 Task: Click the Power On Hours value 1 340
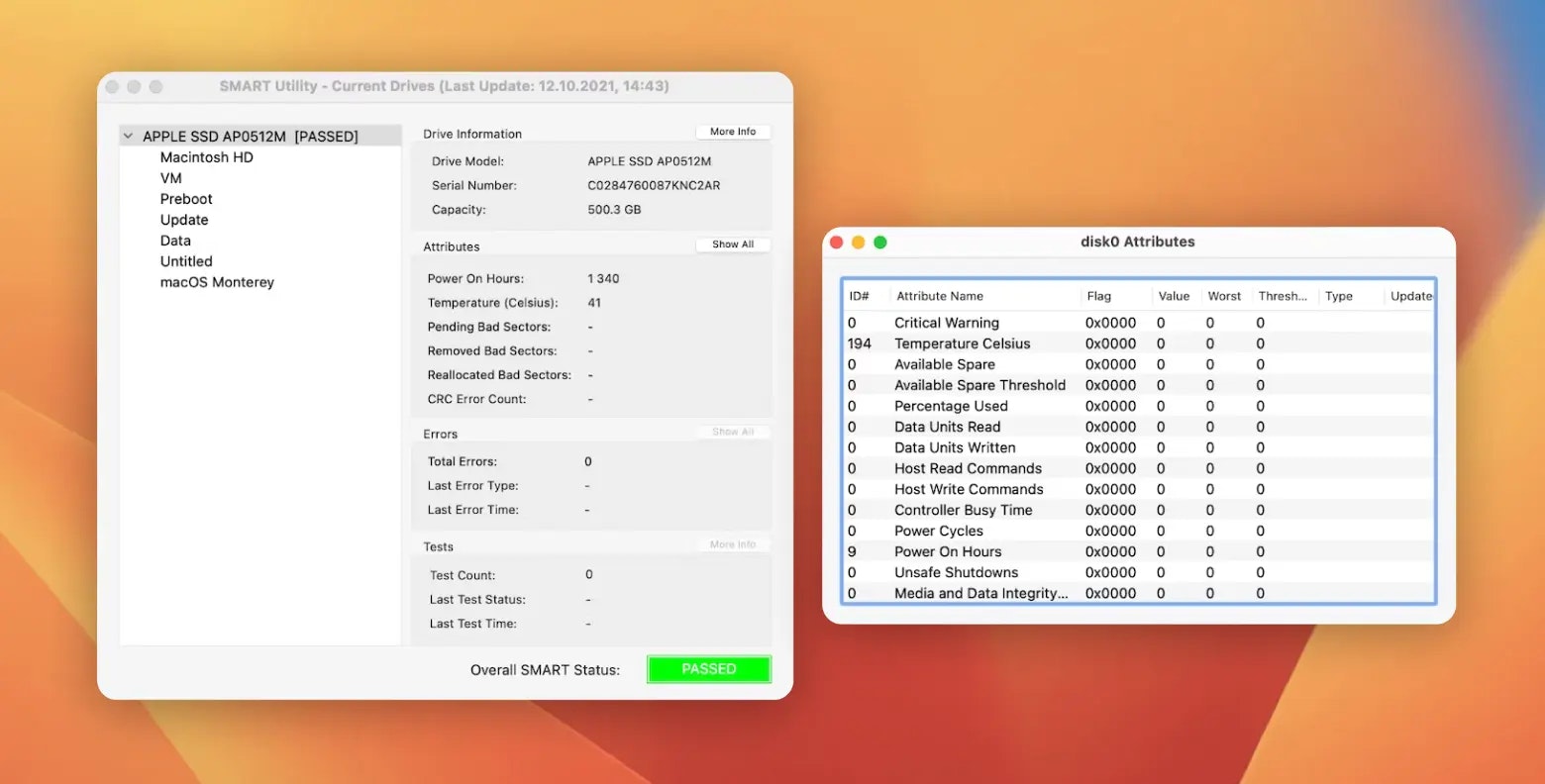(603, 279)
